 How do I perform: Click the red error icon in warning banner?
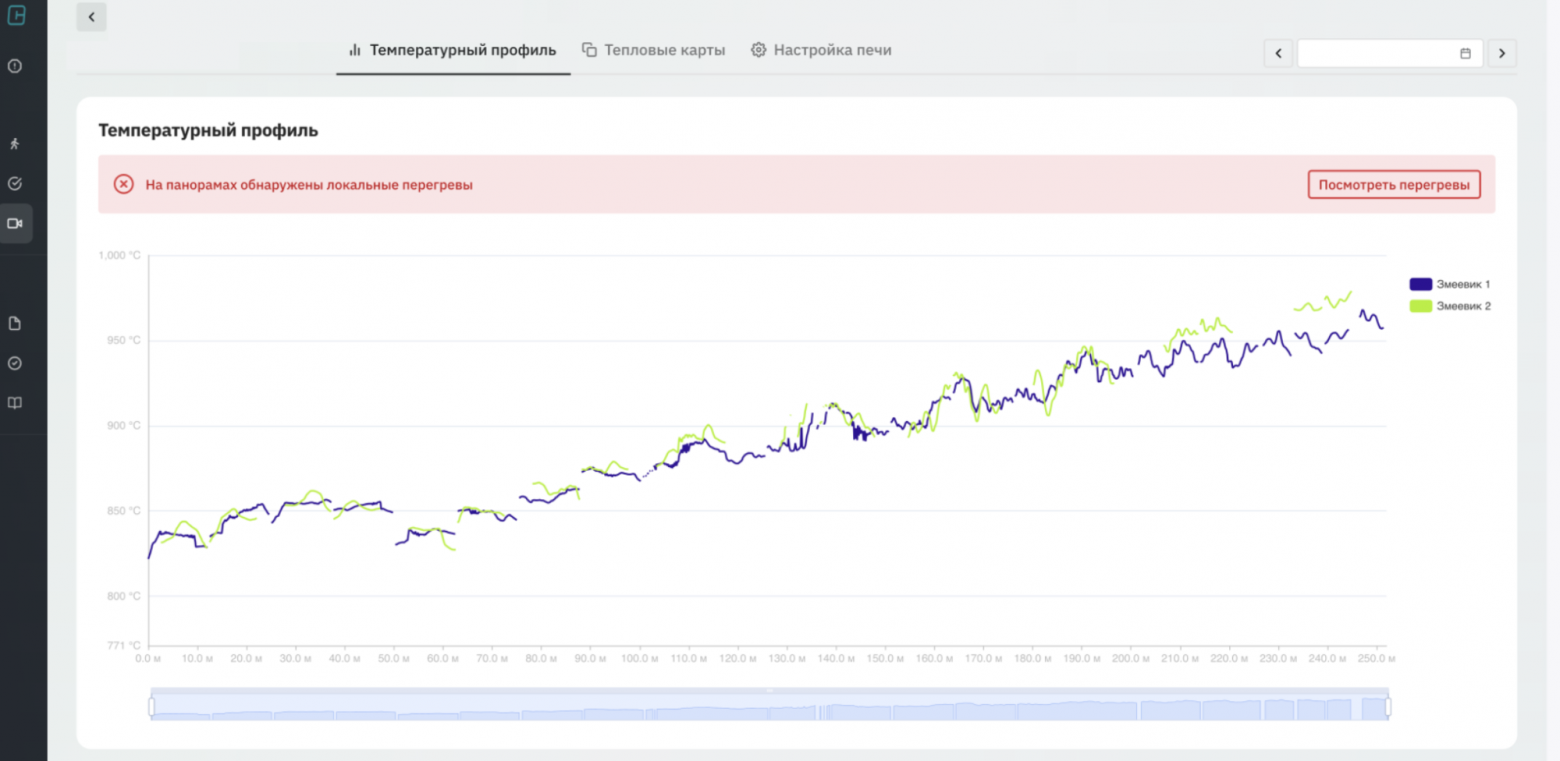[x=124, y=184]
